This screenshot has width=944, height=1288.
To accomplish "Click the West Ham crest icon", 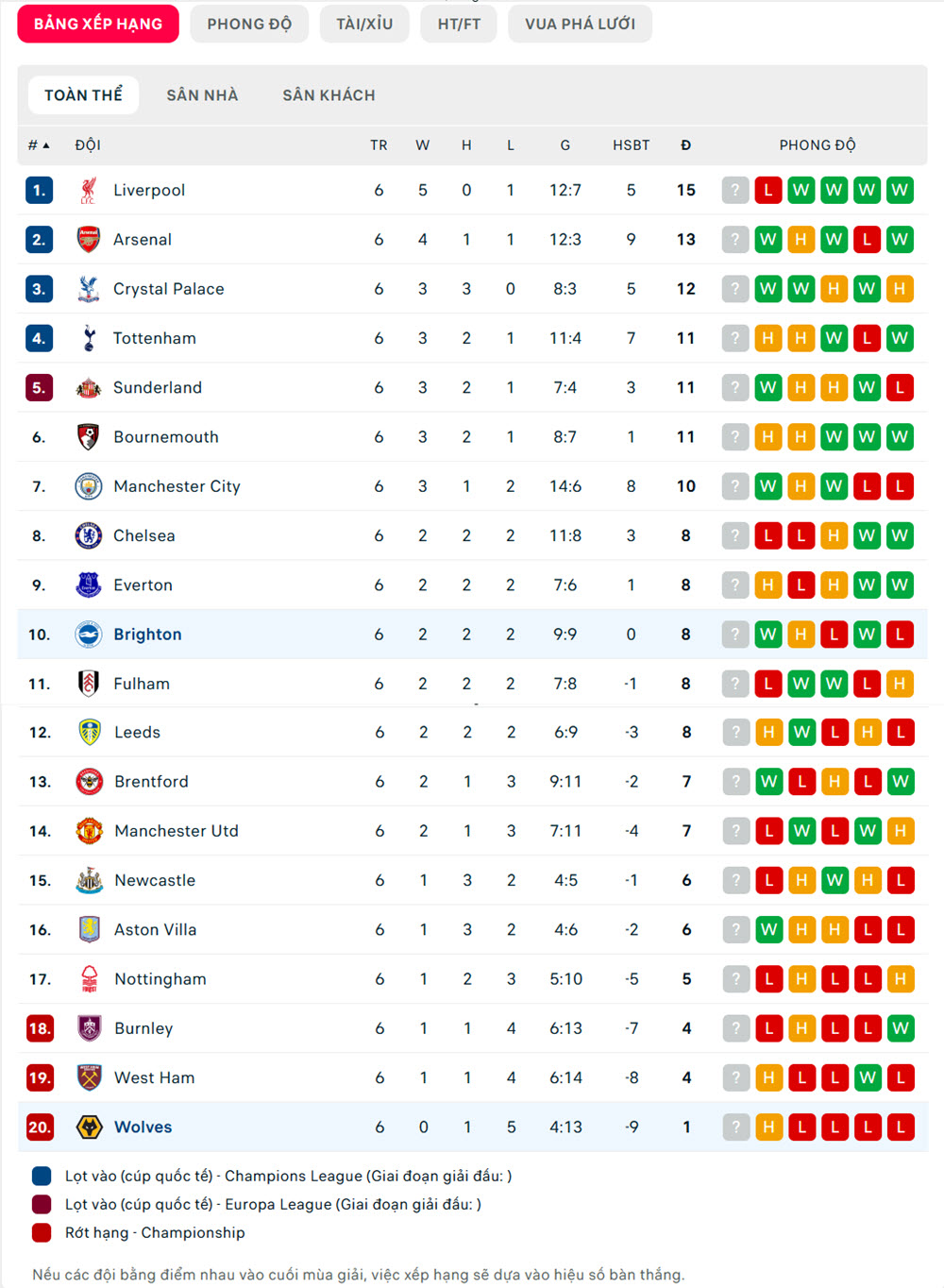I will [x=89, y=1077].
